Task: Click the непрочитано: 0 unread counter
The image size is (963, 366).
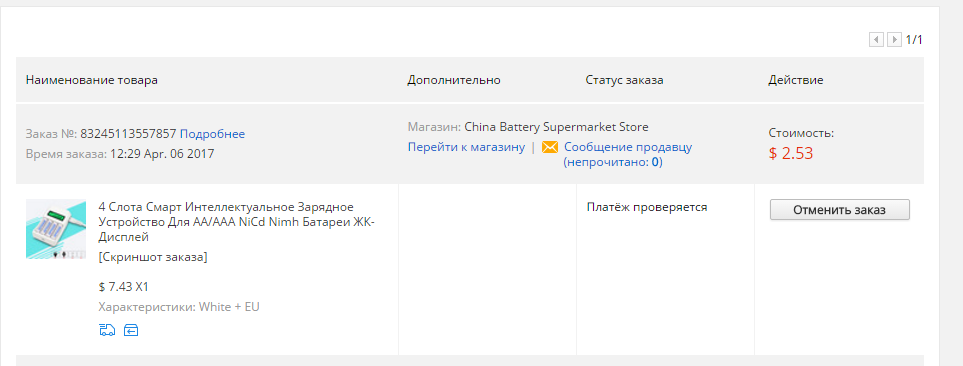Action: click(x=613, y=163)
